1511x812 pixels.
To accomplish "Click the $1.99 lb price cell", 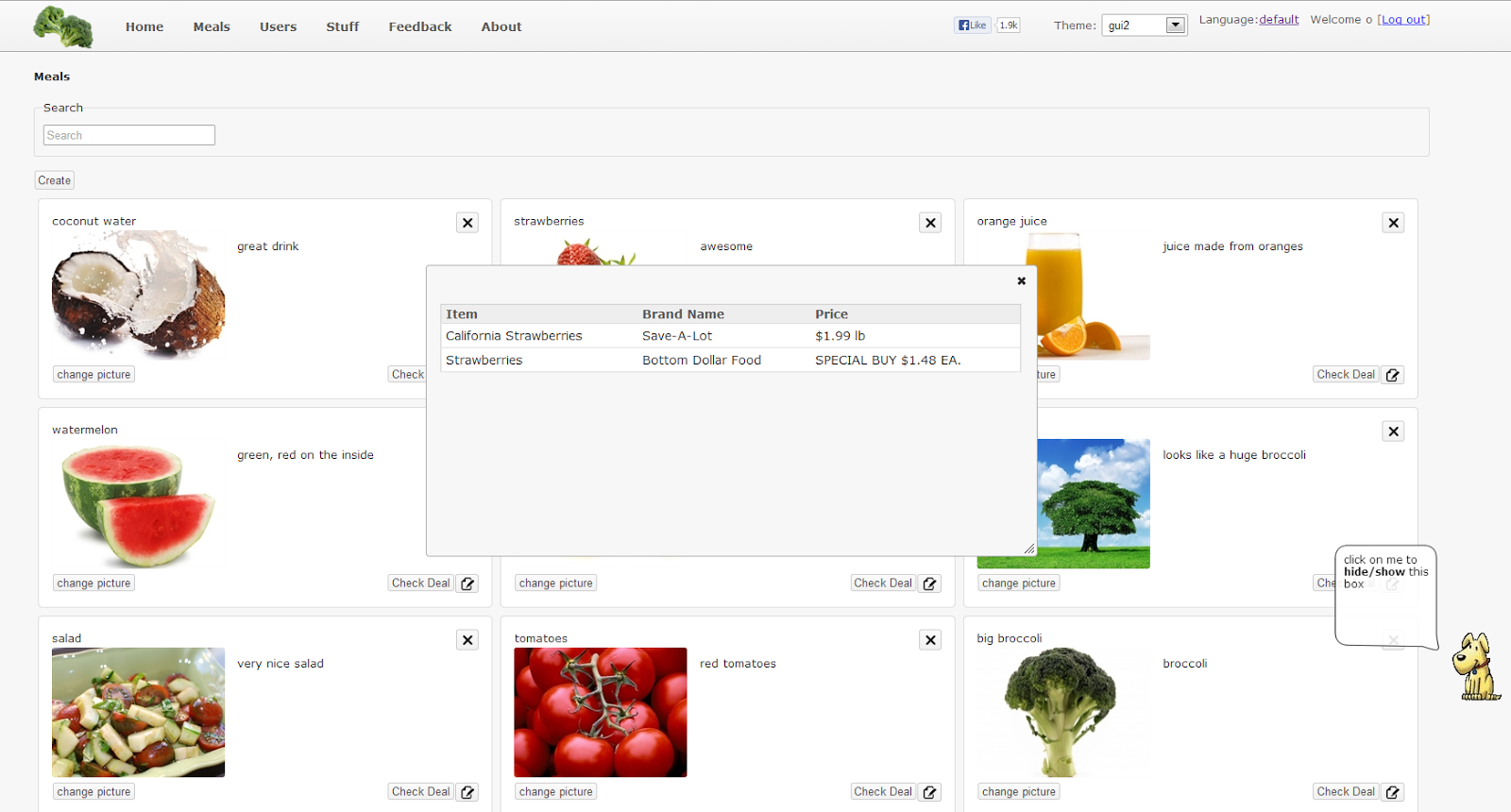I will pos(840,336).
